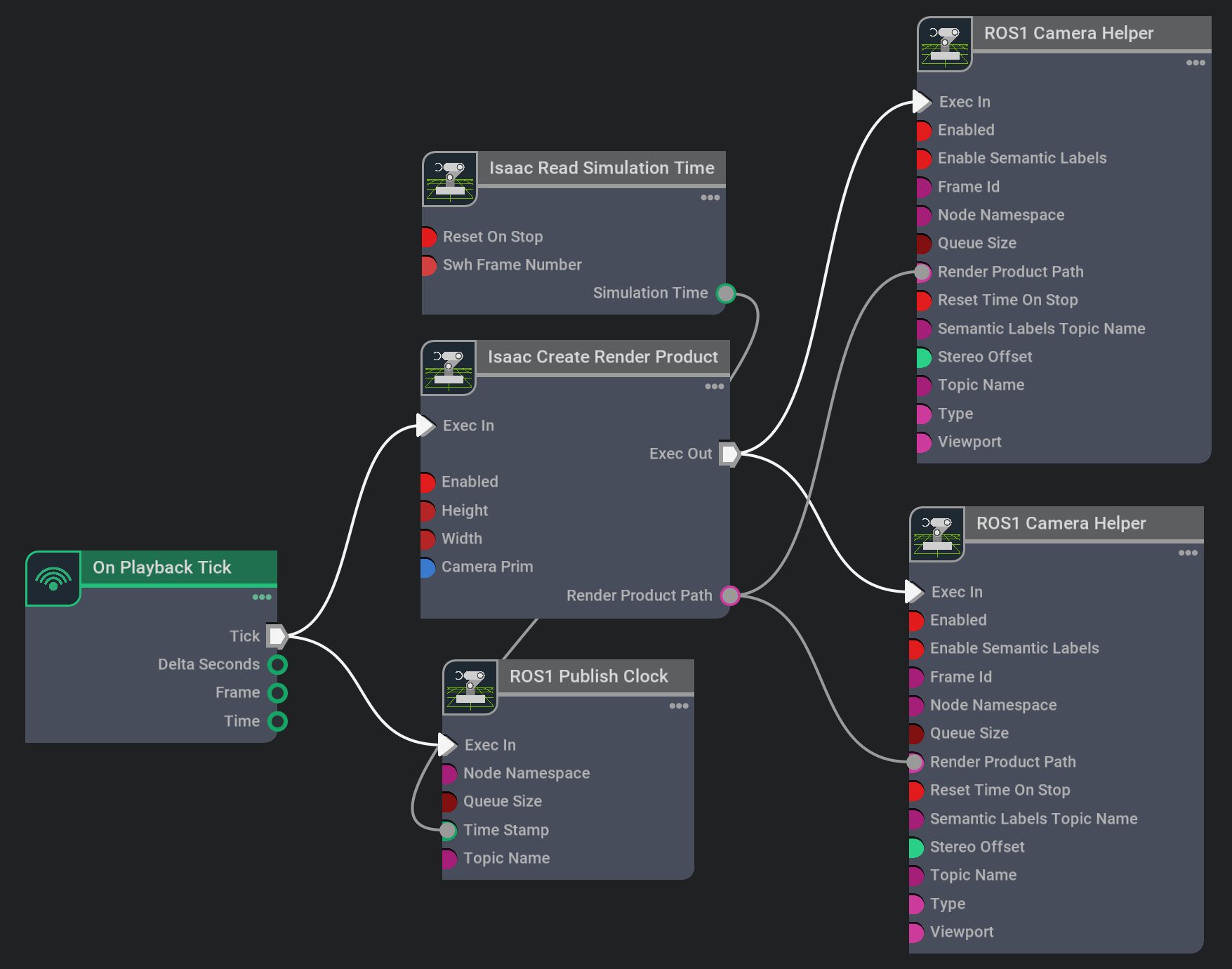Click the Exec Out port on Isaac Create Render Product
Image resolution: width=1232 pixels, height=969 pixels.
pyautogui.click(x=729, y=454)
